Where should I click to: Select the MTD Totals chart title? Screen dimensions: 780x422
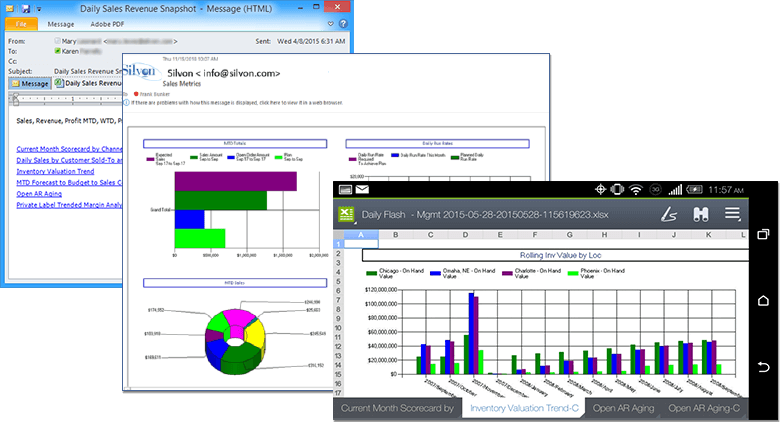click(x=235, y=143)
